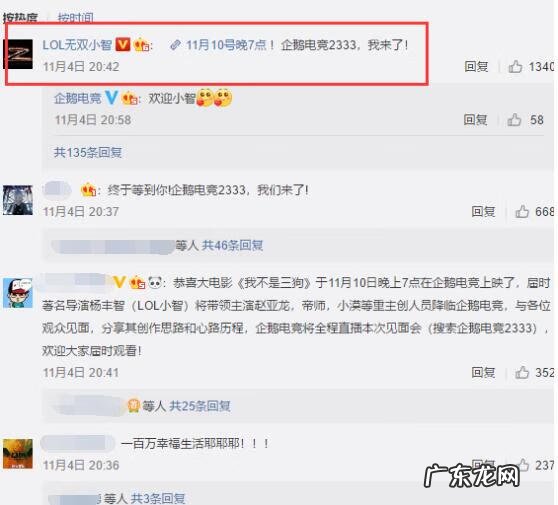This screenshot has width=558, height=505.
Task: Expand 共46条回复 replies
Action: point(232,245)
